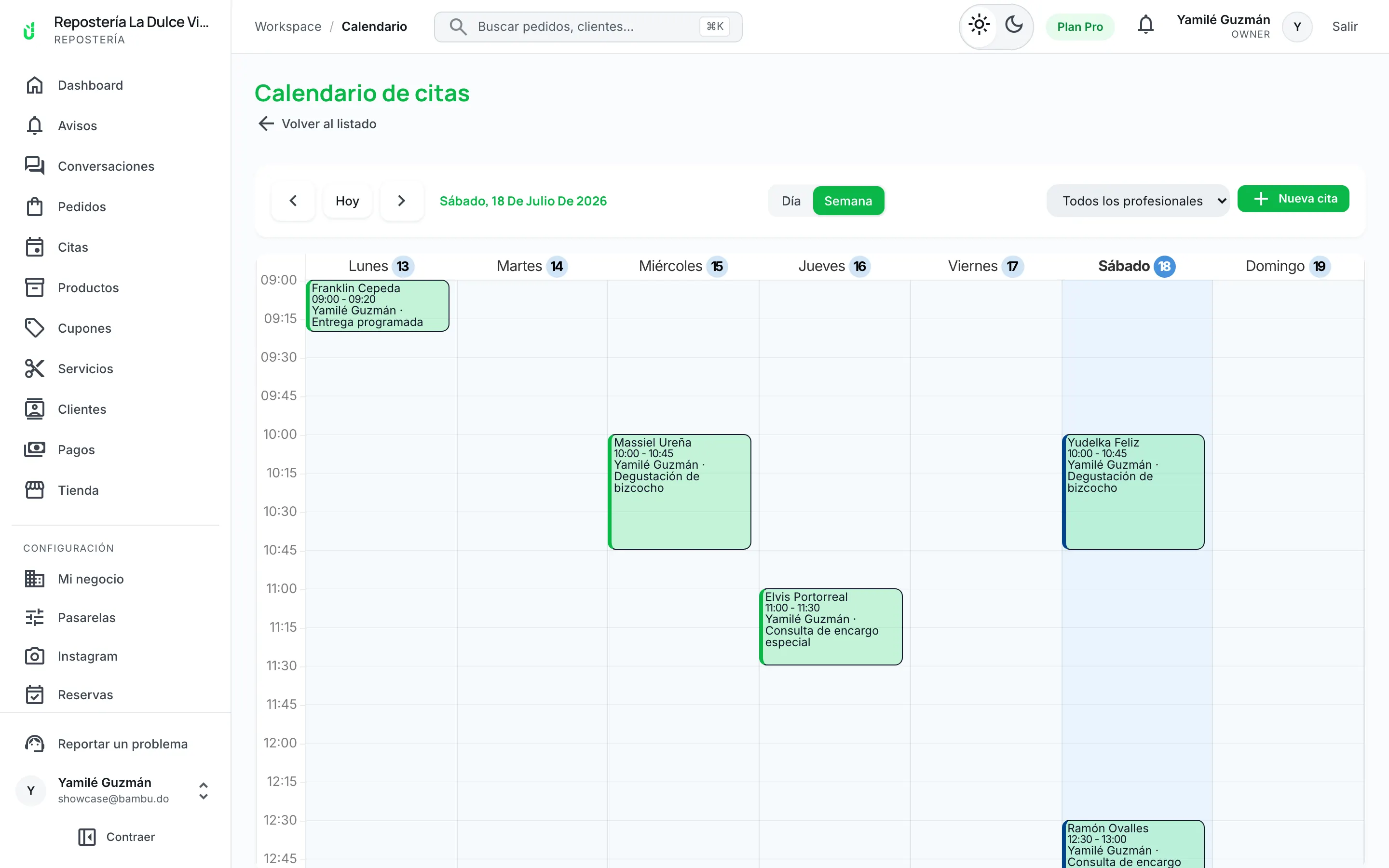
Task: Open Avisos bell icon in sidebar
Action: pyautogui.click(x=34, y=126)
